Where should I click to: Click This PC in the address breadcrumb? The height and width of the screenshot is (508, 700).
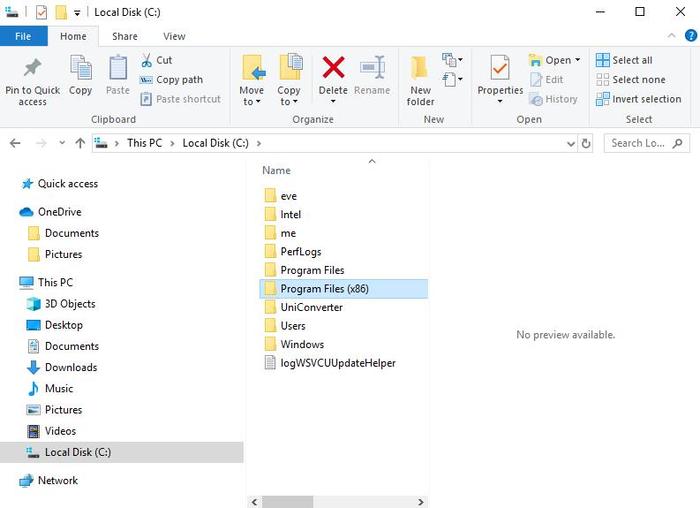point(145,143)
